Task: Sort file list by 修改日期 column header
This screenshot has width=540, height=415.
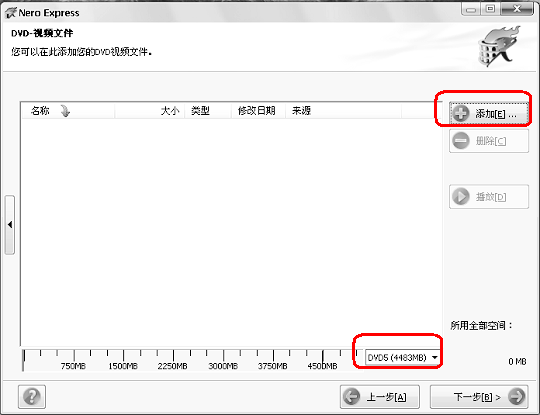Action: [258, 111]
